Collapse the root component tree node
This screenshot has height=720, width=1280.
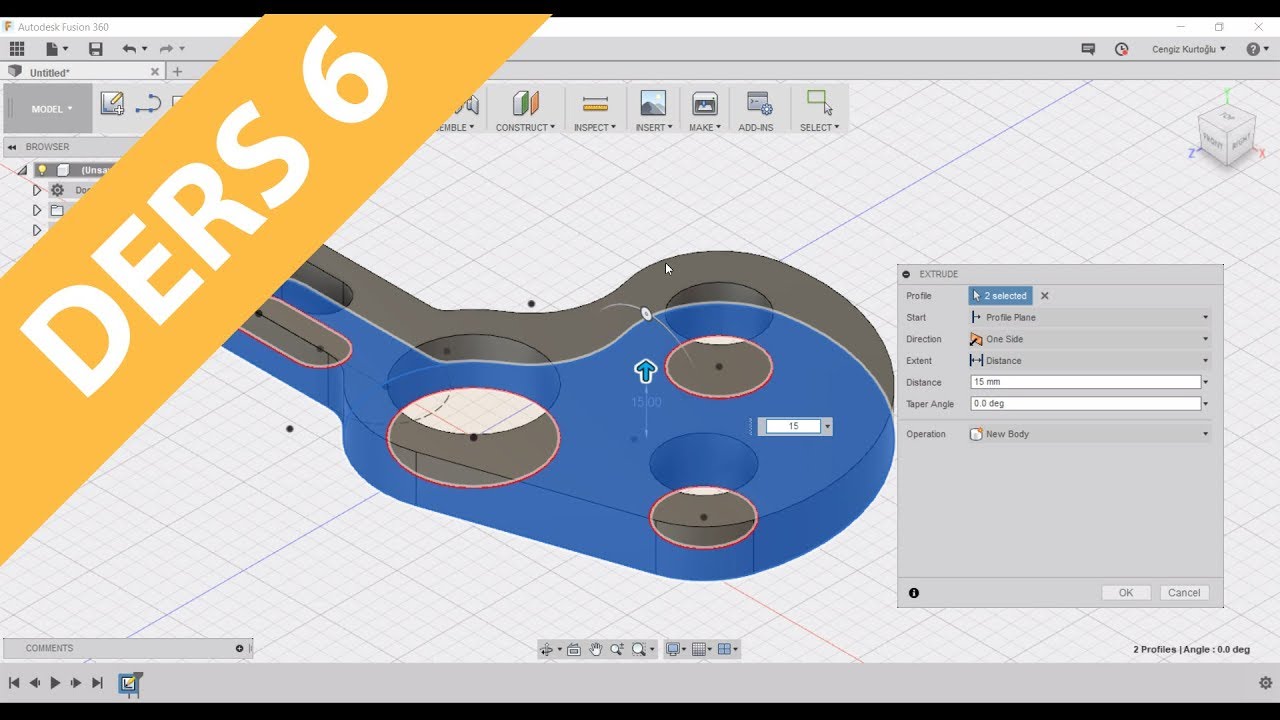pos(22,170)
